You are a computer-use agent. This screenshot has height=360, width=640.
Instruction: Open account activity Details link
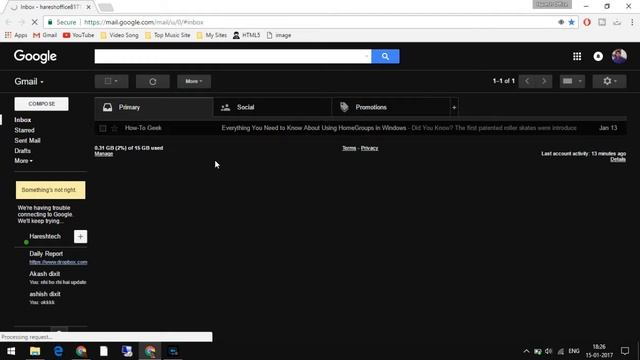tap(618, 159)
